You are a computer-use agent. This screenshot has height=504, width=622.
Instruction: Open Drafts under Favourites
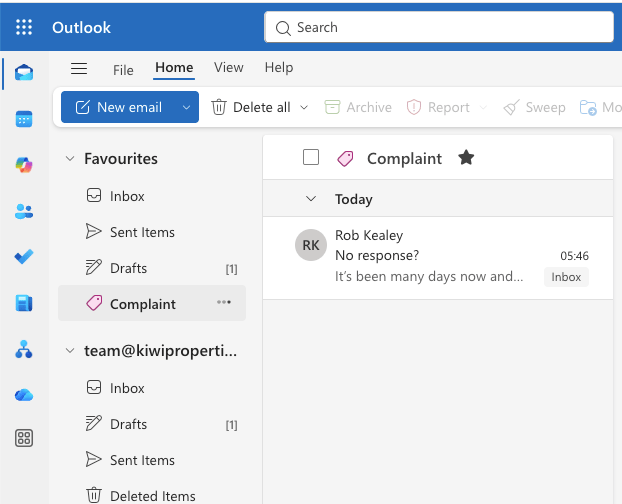point(152,268)
